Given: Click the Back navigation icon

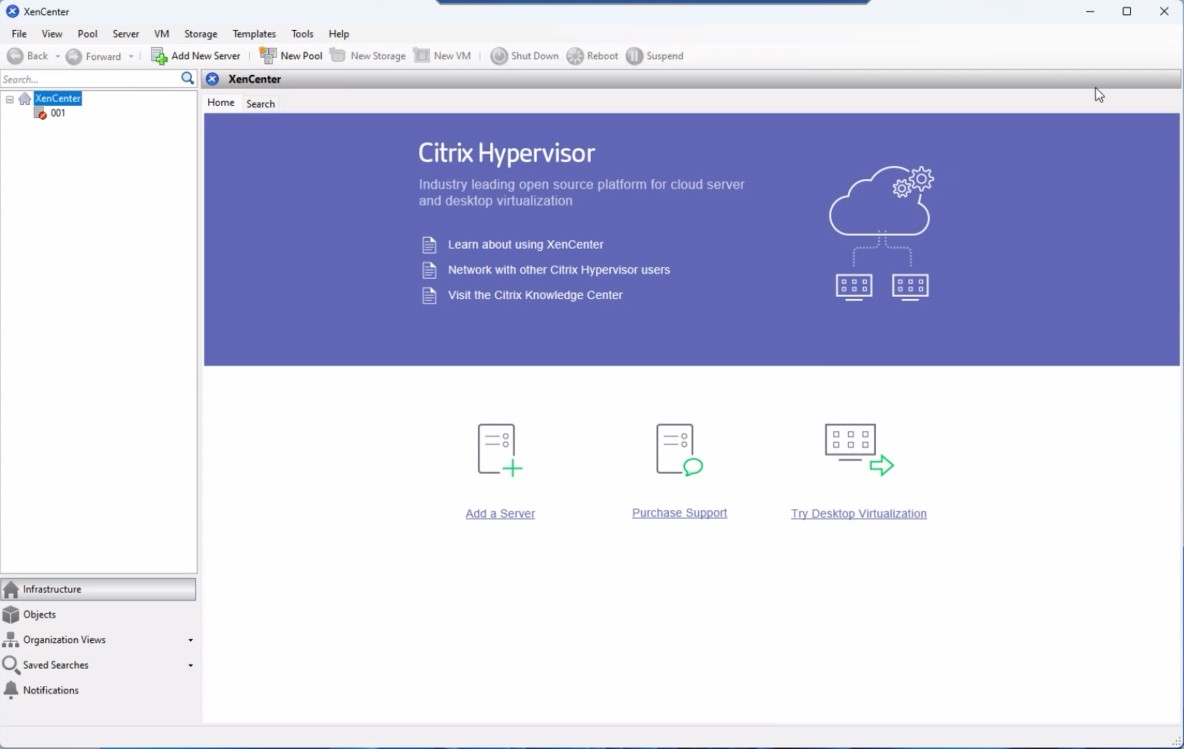Looking at the screenshot, I should tap(13, 56).
